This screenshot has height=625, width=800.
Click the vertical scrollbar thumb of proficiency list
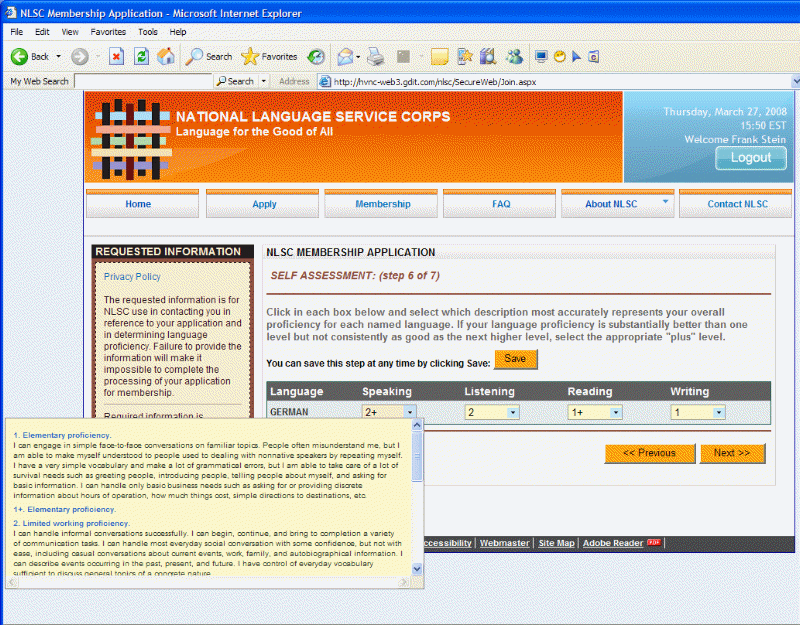417,456
